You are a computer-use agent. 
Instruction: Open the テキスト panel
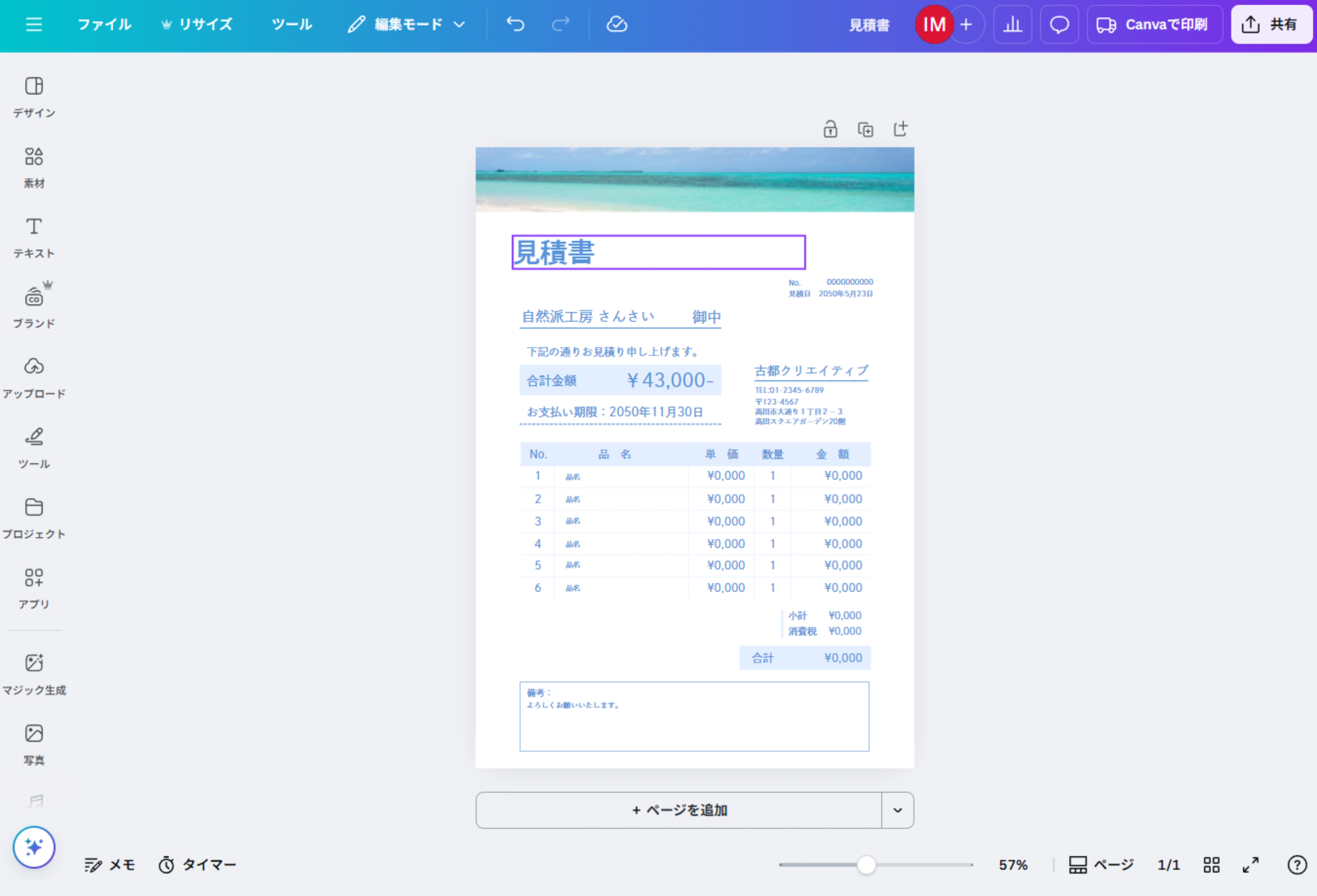(34, 237)
